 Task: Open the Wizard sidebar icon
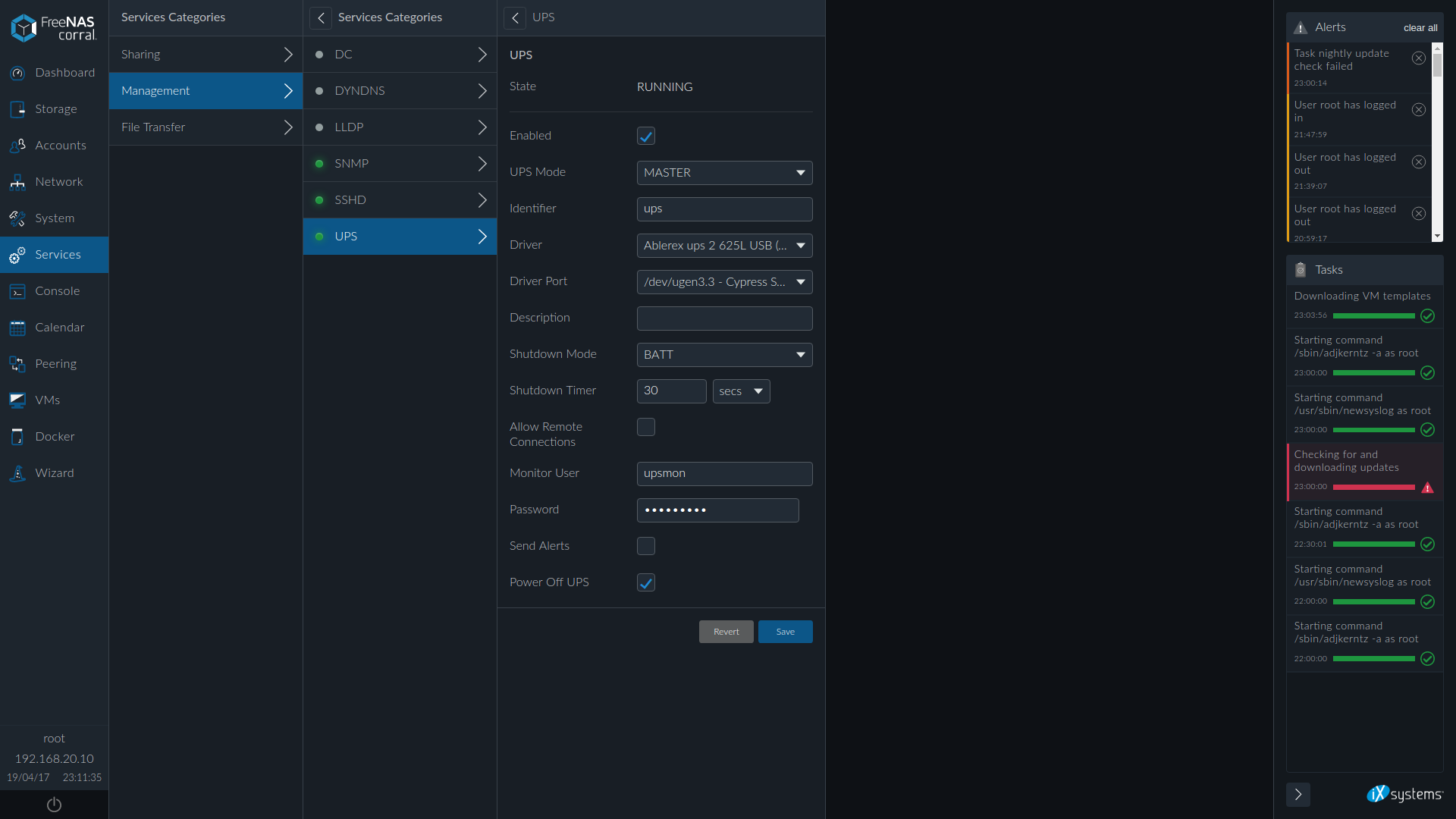click(17, 473)
